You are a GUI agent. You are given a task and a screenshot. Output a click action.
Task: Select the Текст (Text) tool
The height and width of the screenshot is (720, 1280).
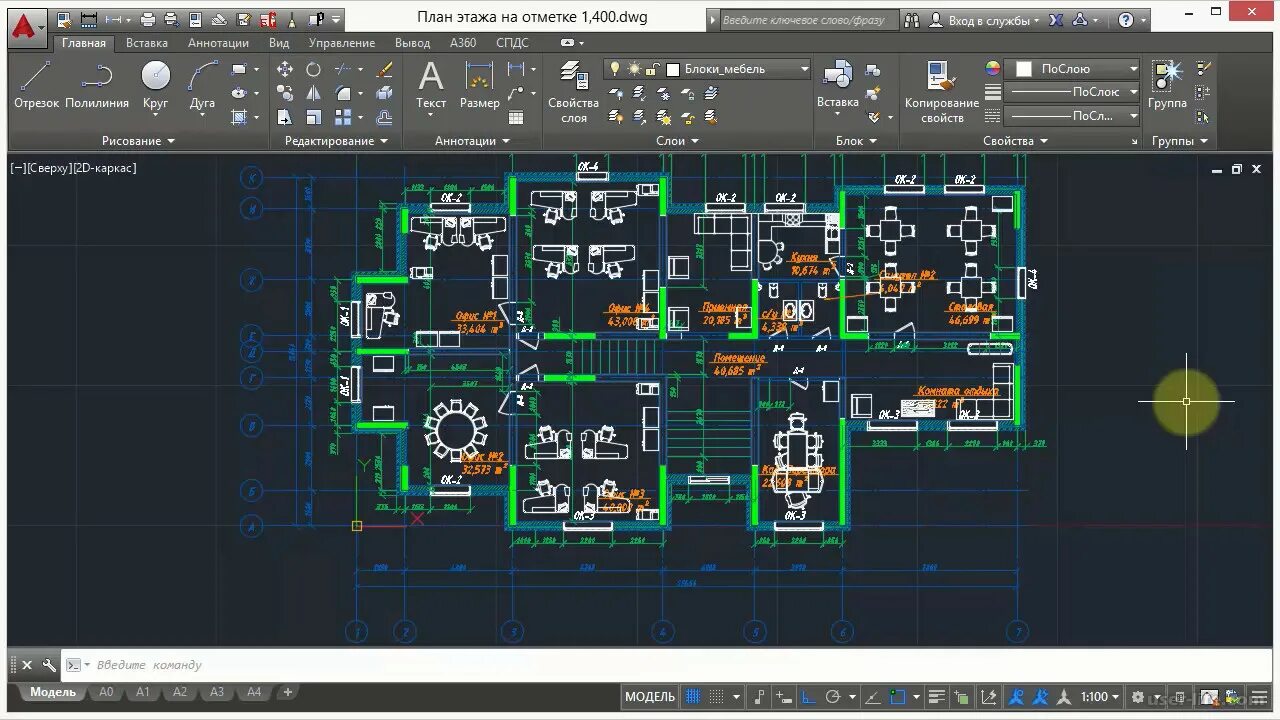431,85
